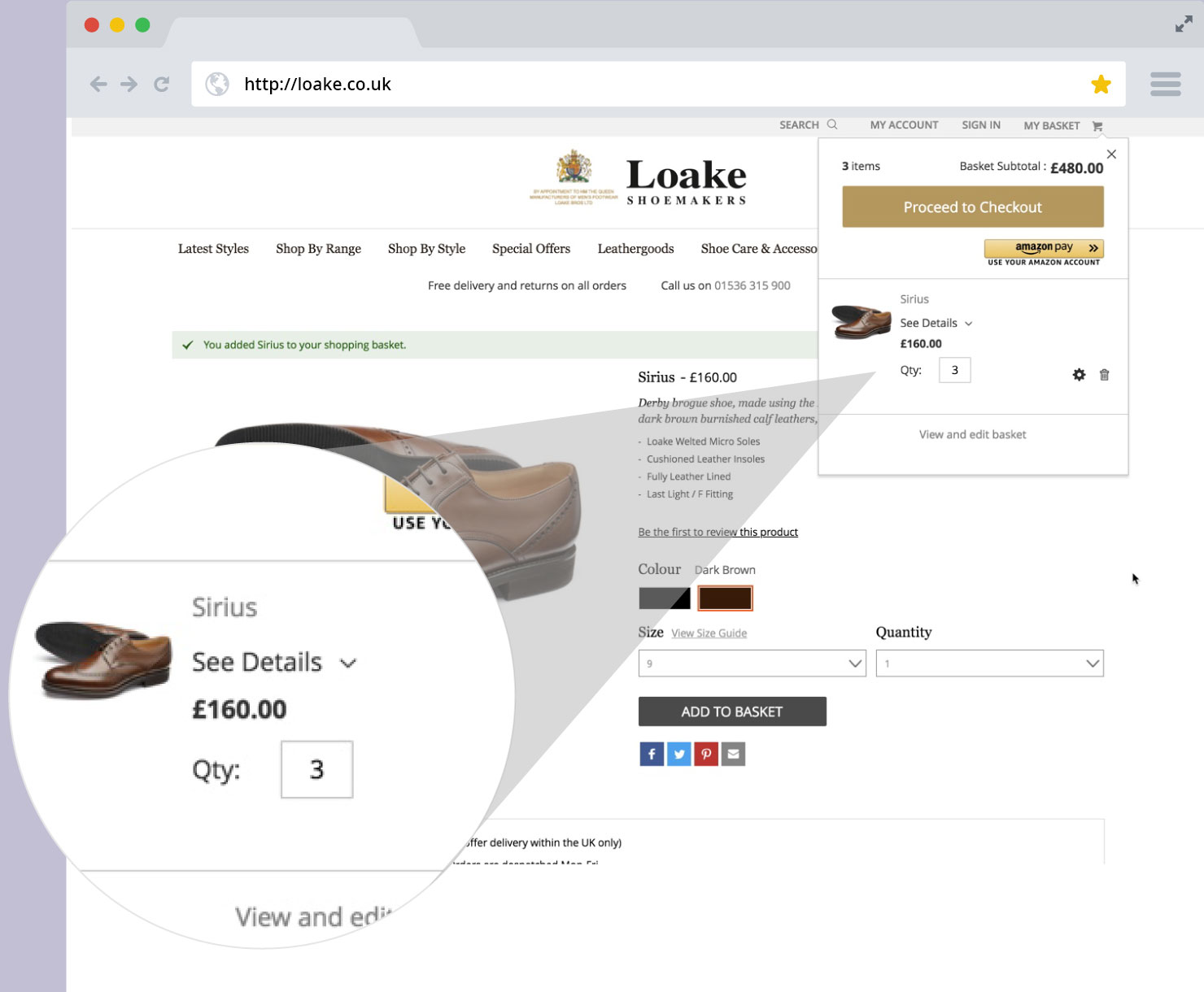Click 'Cushioned Leather Insoles' bullet
The height and width of the screenshot is (992, 1204).
click(705, 459)
